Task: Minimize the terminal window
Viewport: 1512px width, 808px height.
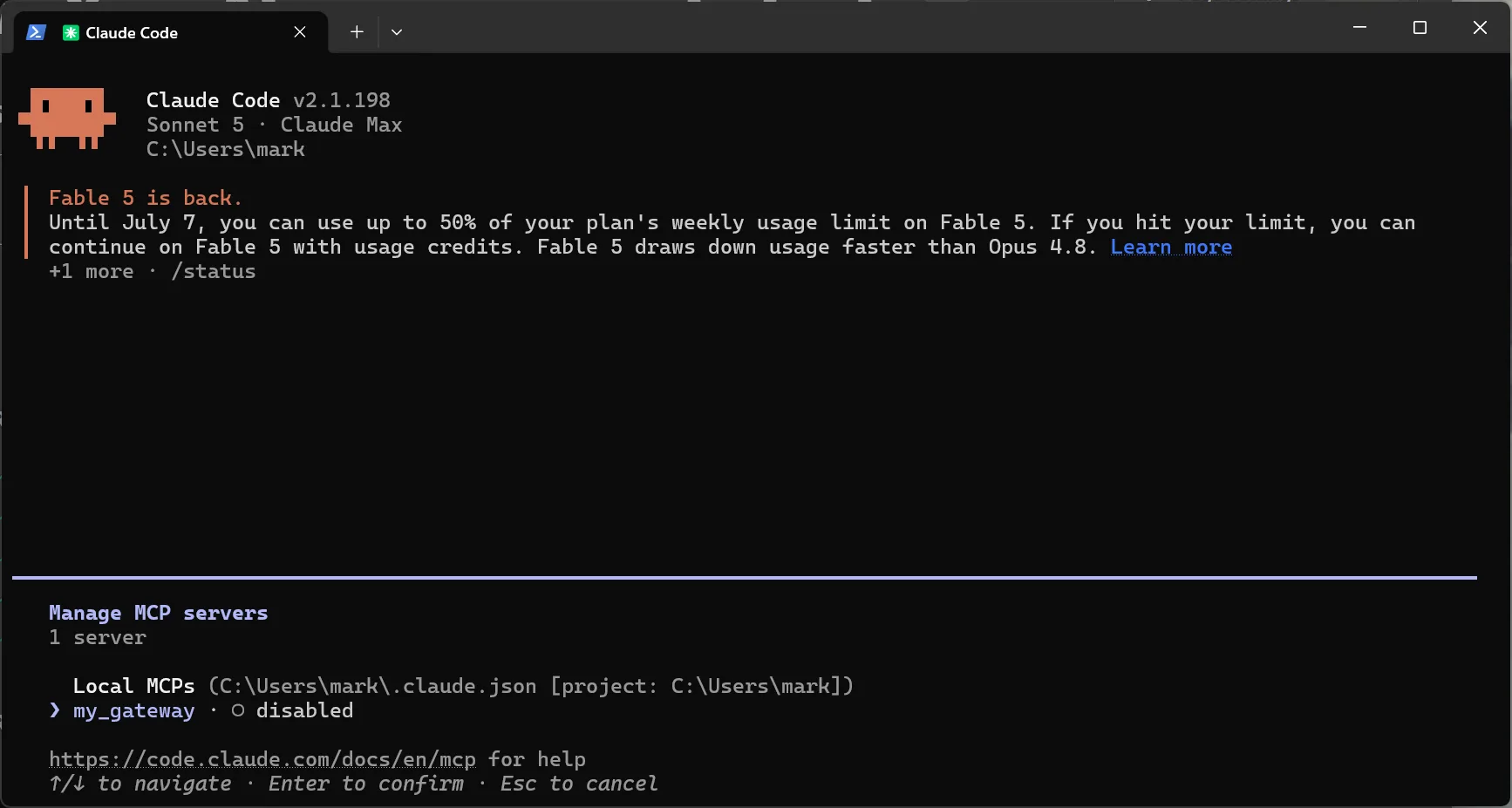Action: 1359,28
